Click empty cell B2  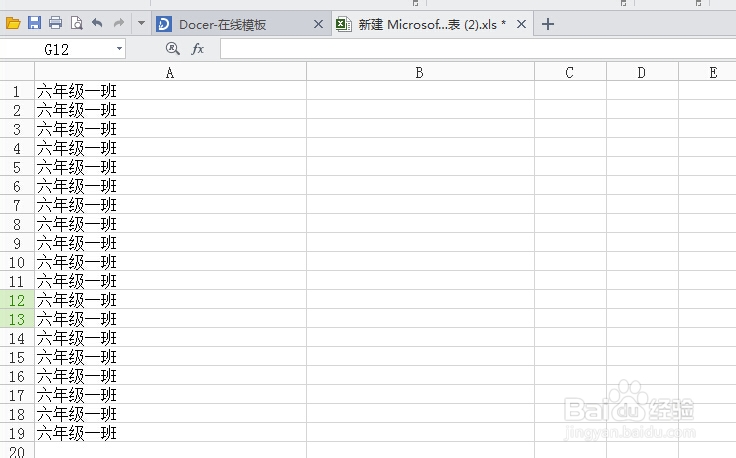420,110
